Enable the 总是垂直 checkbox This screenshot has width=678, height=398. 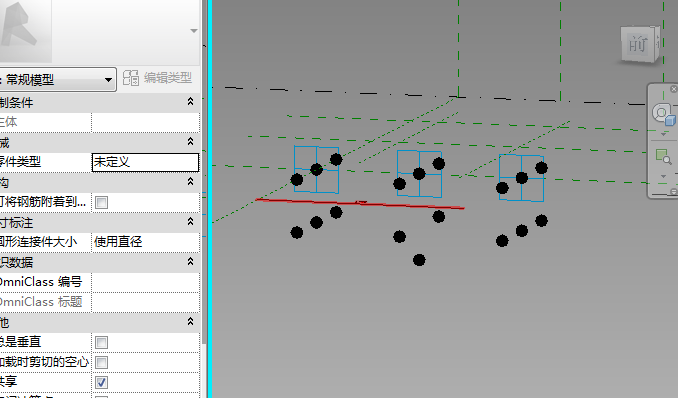[102, 342]
